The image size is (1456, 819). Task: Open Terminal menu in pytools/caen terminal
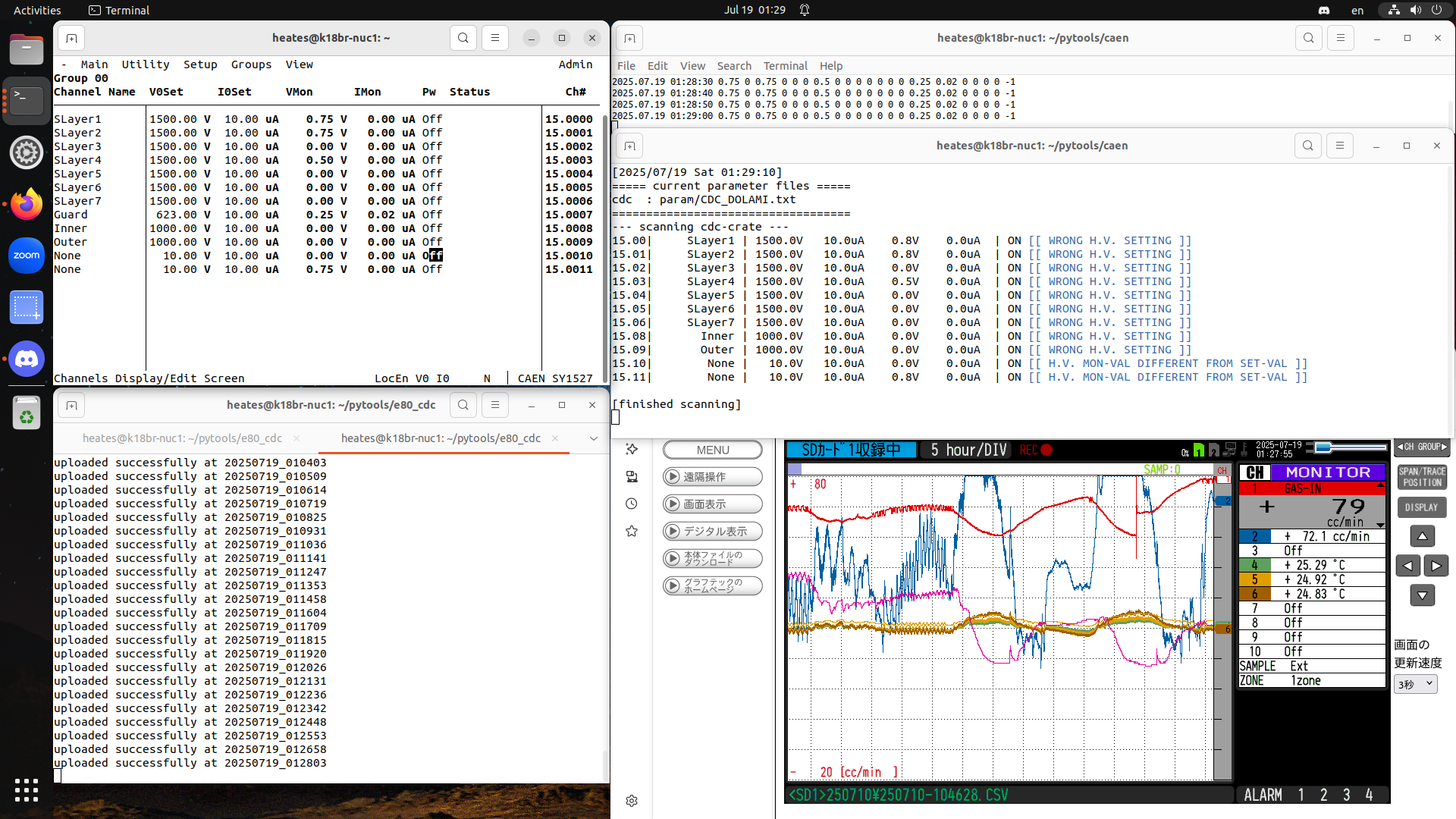pyautogui.click(x=785, y=66)
